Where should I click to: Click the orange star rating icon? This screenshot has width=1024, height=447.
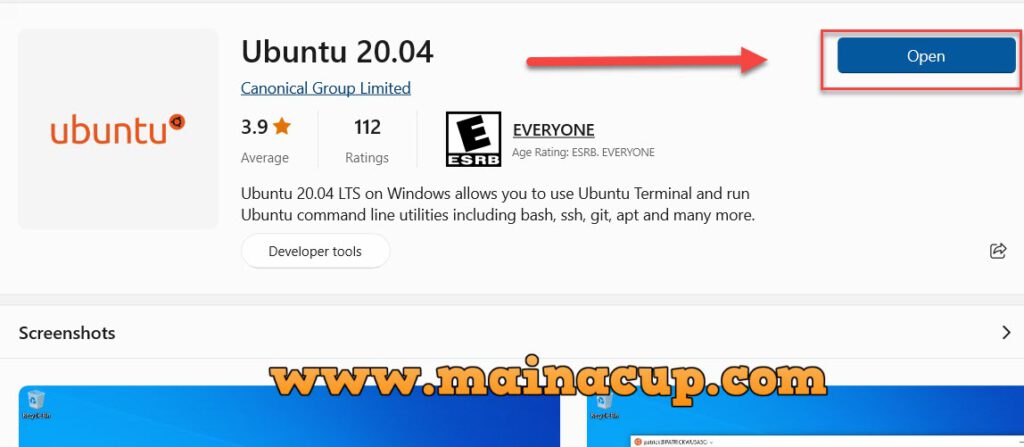(281, 125)
